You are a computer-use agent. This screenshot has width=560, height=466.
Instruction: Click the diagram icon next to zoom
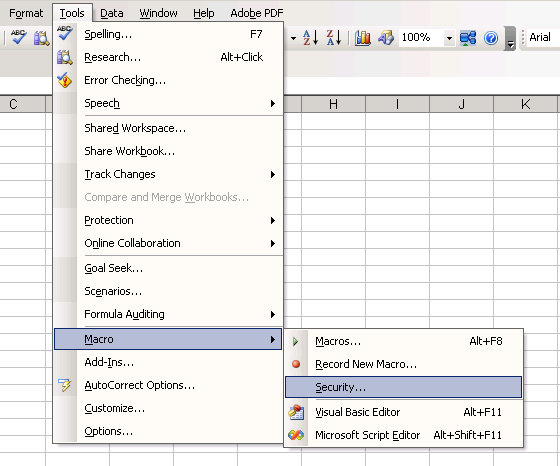468,37
